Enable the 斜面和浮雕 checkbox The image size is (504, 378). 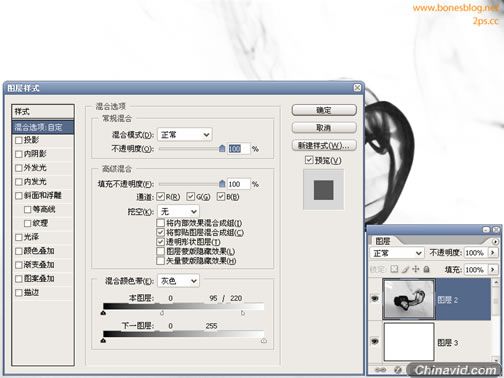(19, 196)
